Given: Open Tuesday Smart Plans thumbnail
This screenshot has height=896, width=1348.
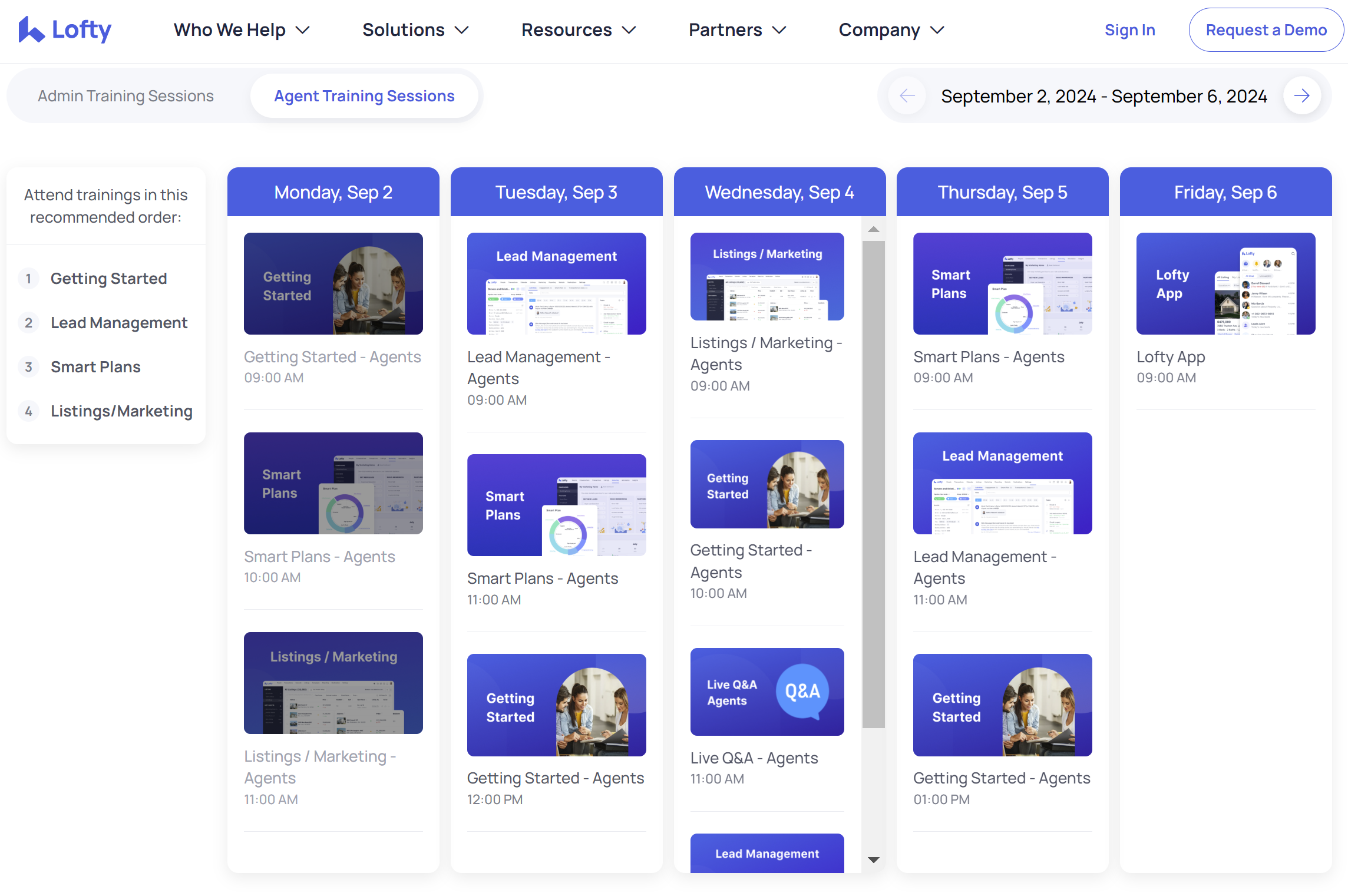Looking at the screenshot, I should 557,505.
